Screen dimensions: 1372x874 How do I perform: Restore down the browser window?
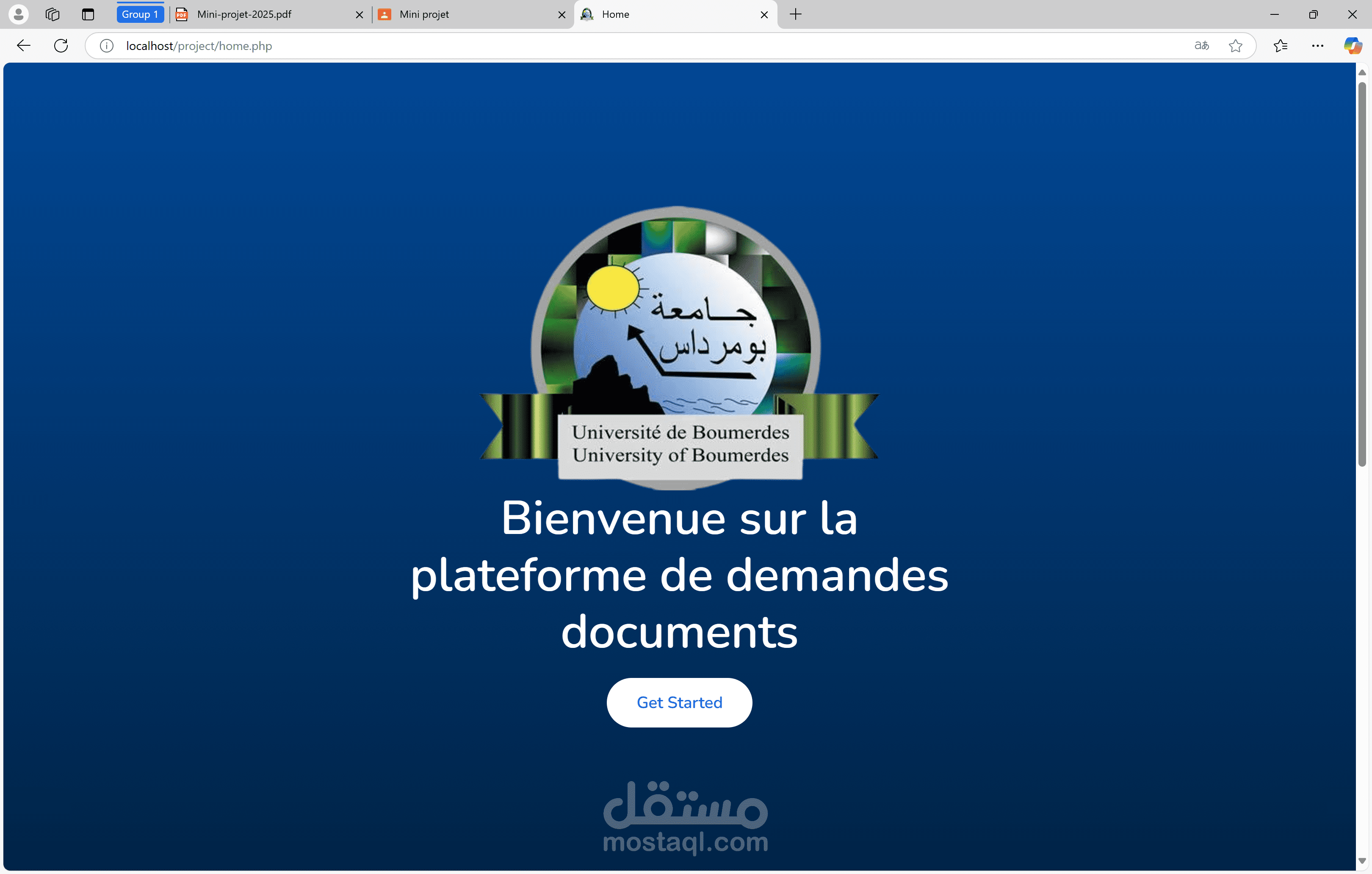[1313, 14]
